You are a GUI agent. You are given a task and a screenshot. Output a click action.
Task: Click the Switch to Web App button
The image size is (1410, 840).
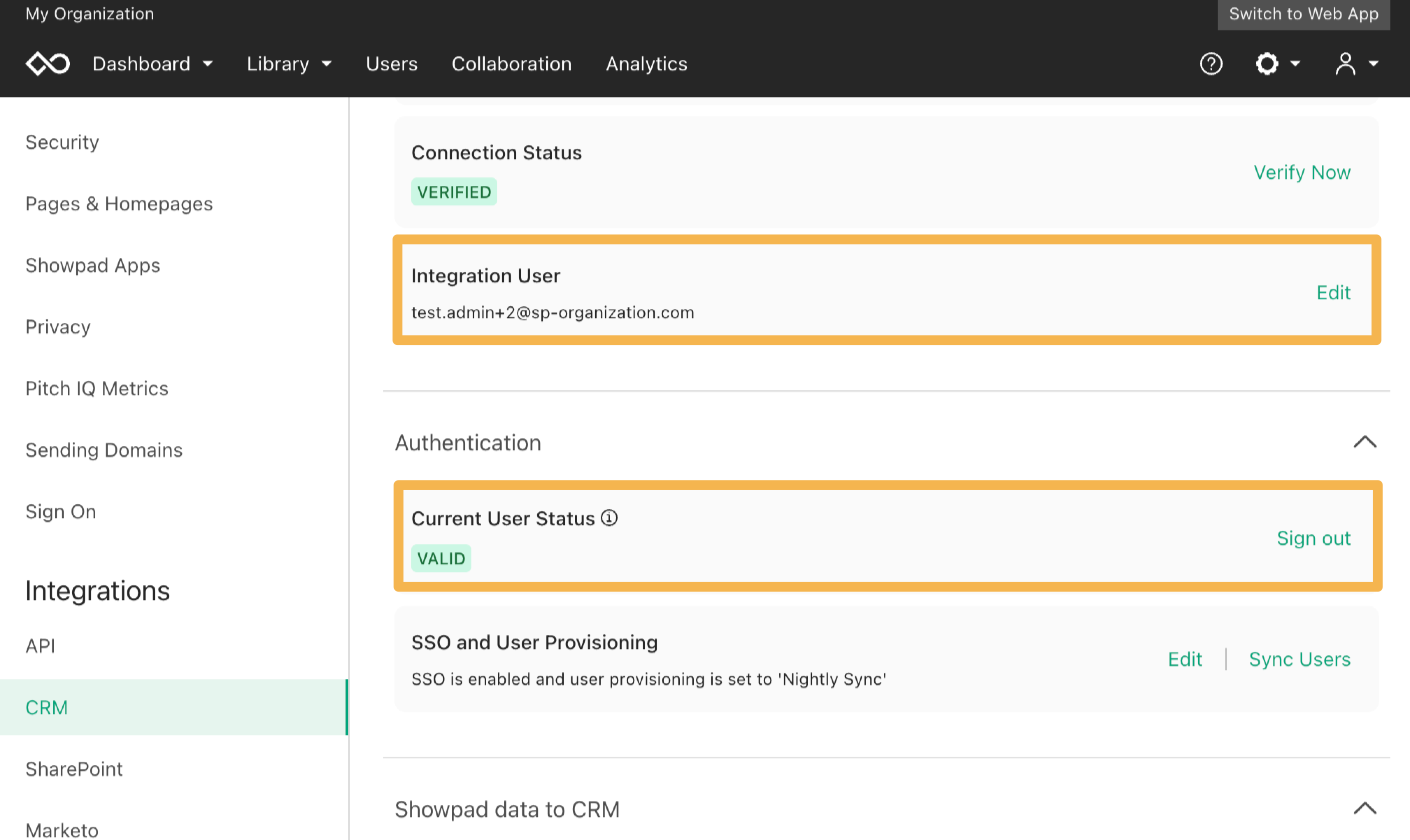pos(1304,14)
